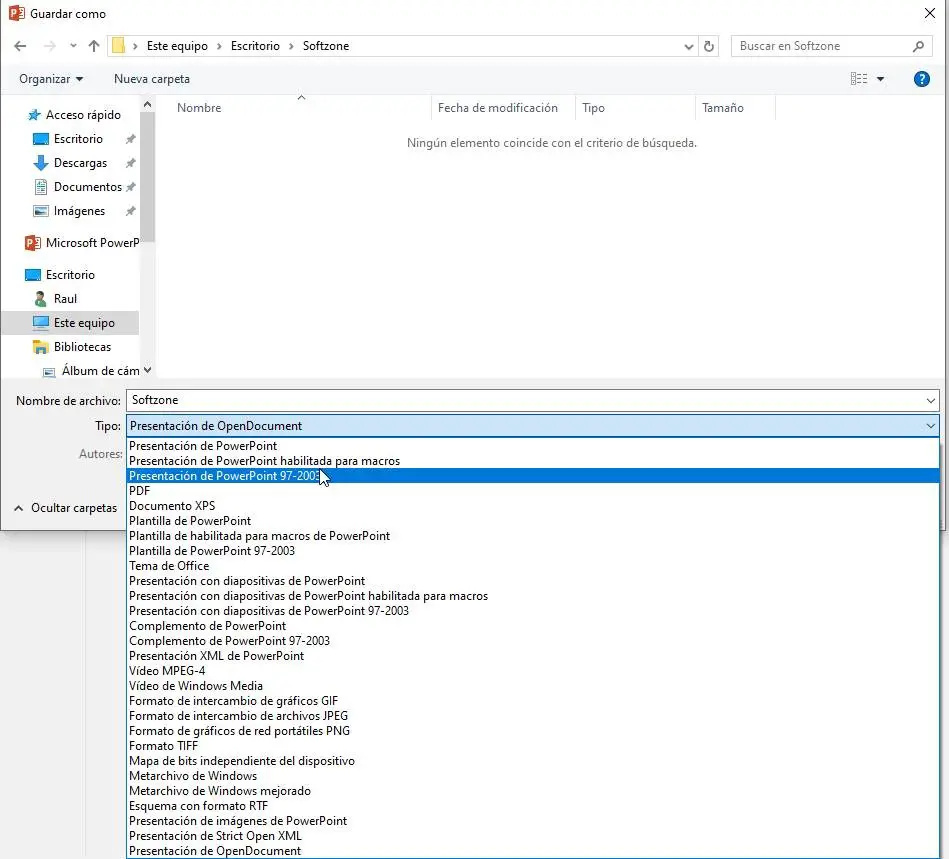The height and width of the screenshot is (859, 949).
Task: Select Plantilla de PowerPoint
Action: (533, 521)
